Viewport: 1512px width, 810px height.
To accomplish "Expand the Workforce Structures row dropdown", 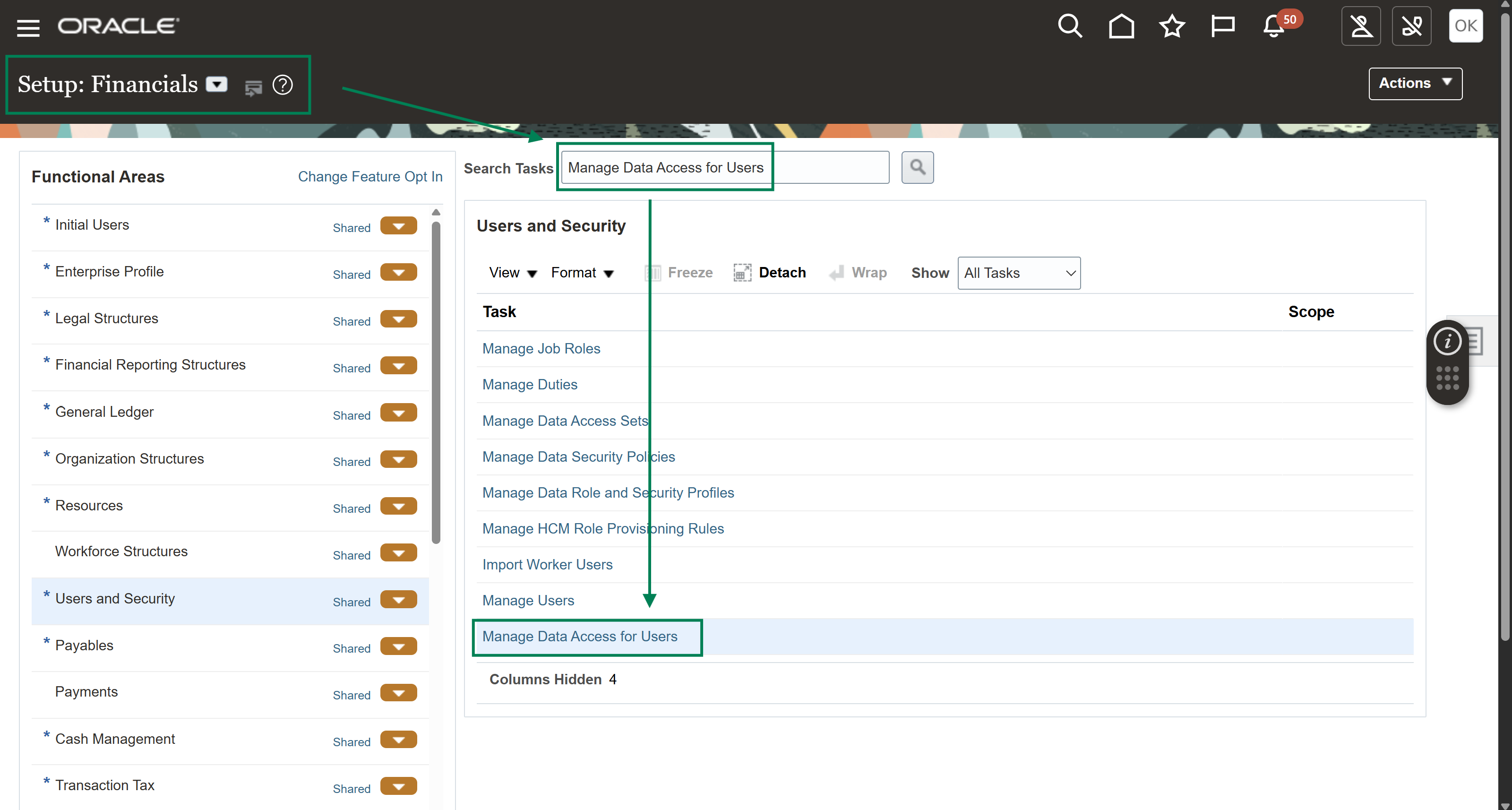I will pyautogui.click(x=398, y=553).
